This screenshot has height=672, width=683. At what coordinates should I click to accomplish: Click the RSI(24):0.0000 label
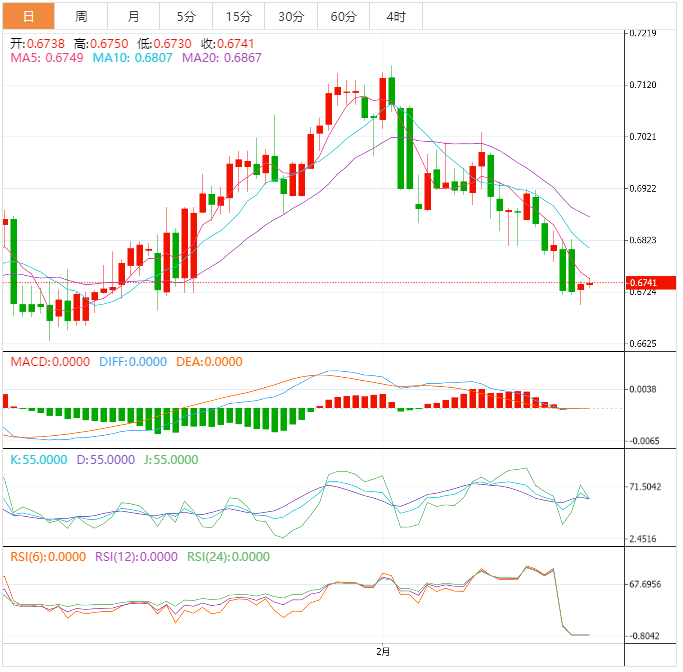coord(228,557)
